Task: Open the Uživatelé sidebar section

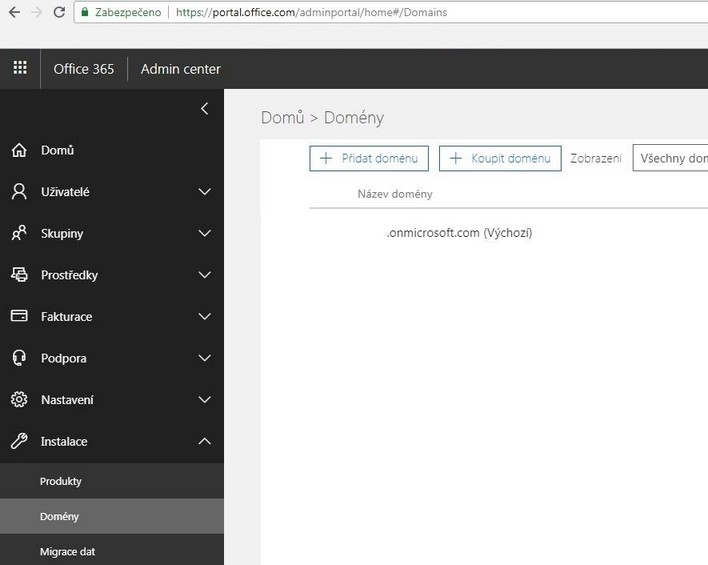Action: pyautogui.click(x=112, y=191)
